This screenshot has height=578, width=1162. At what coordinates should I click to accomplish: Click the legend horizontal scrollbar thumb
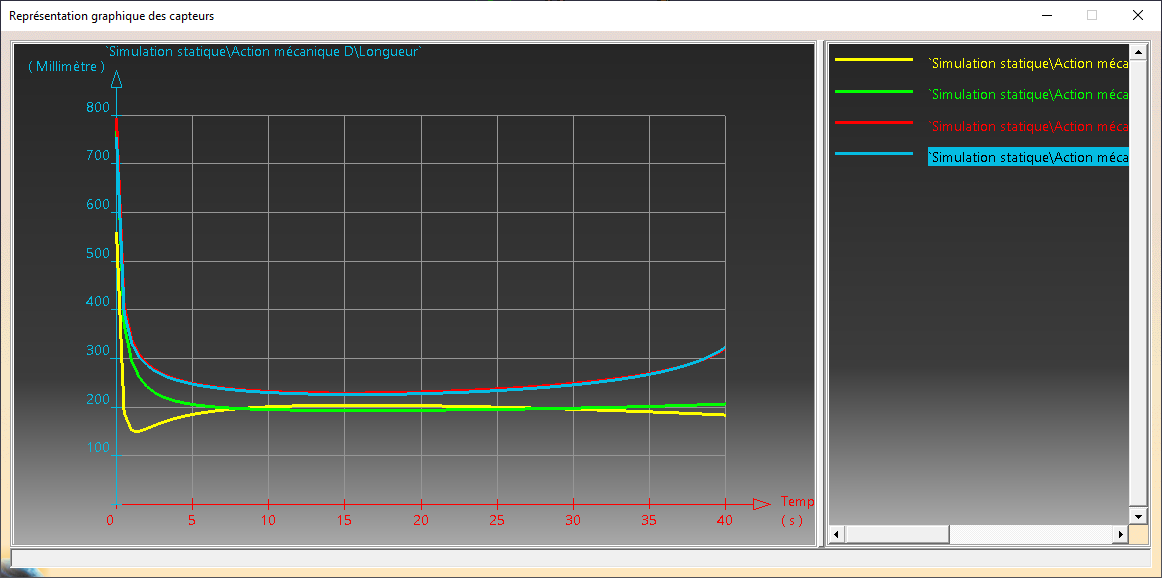tap(899, 535)
